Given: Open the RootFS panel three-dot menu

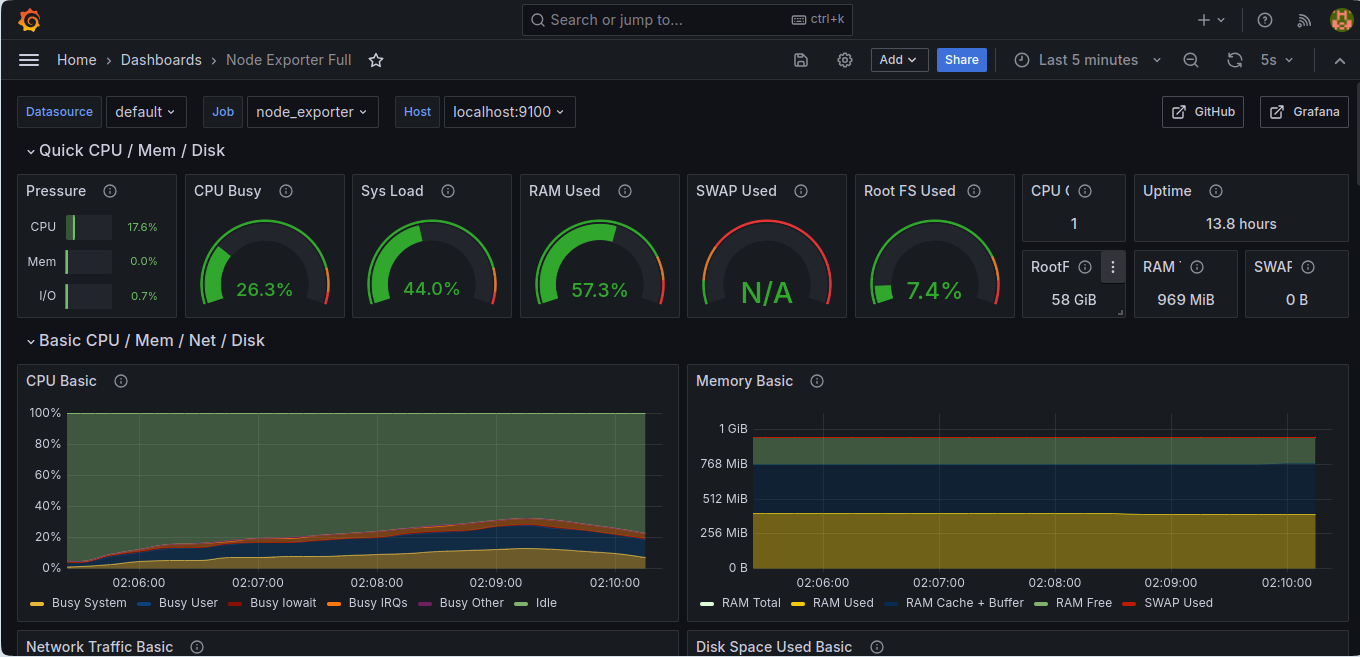Looking at the screenshot, I should [1113, 267].
